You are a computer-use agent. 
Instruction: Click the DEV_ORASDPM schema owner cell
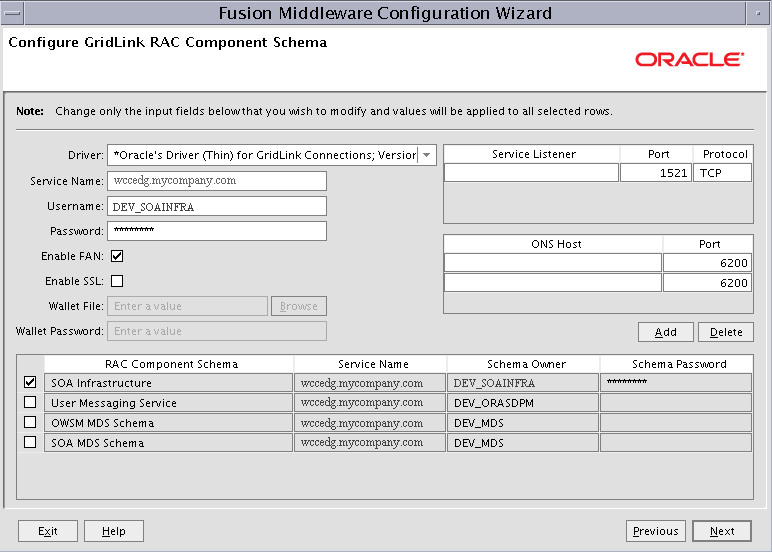click(523, 403)
